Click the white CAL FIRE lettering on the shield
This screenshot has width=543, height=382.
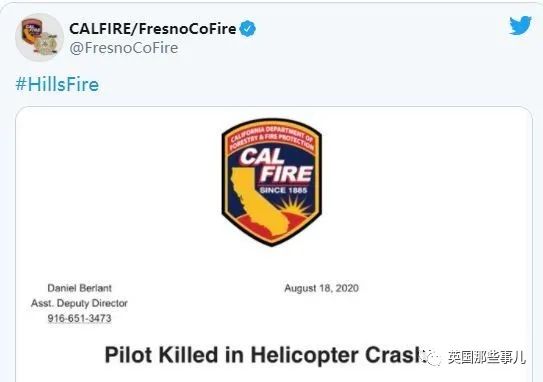[x=276, y=166]
